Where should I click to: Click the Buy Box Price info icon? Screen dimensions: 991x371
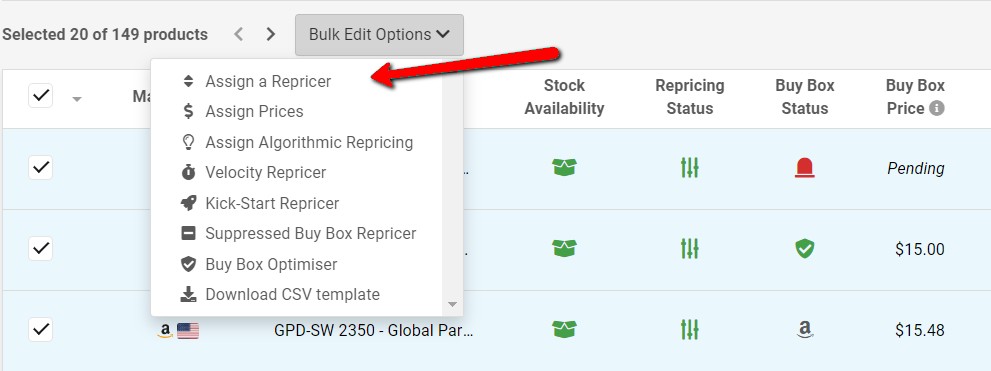tap(937, 109)
